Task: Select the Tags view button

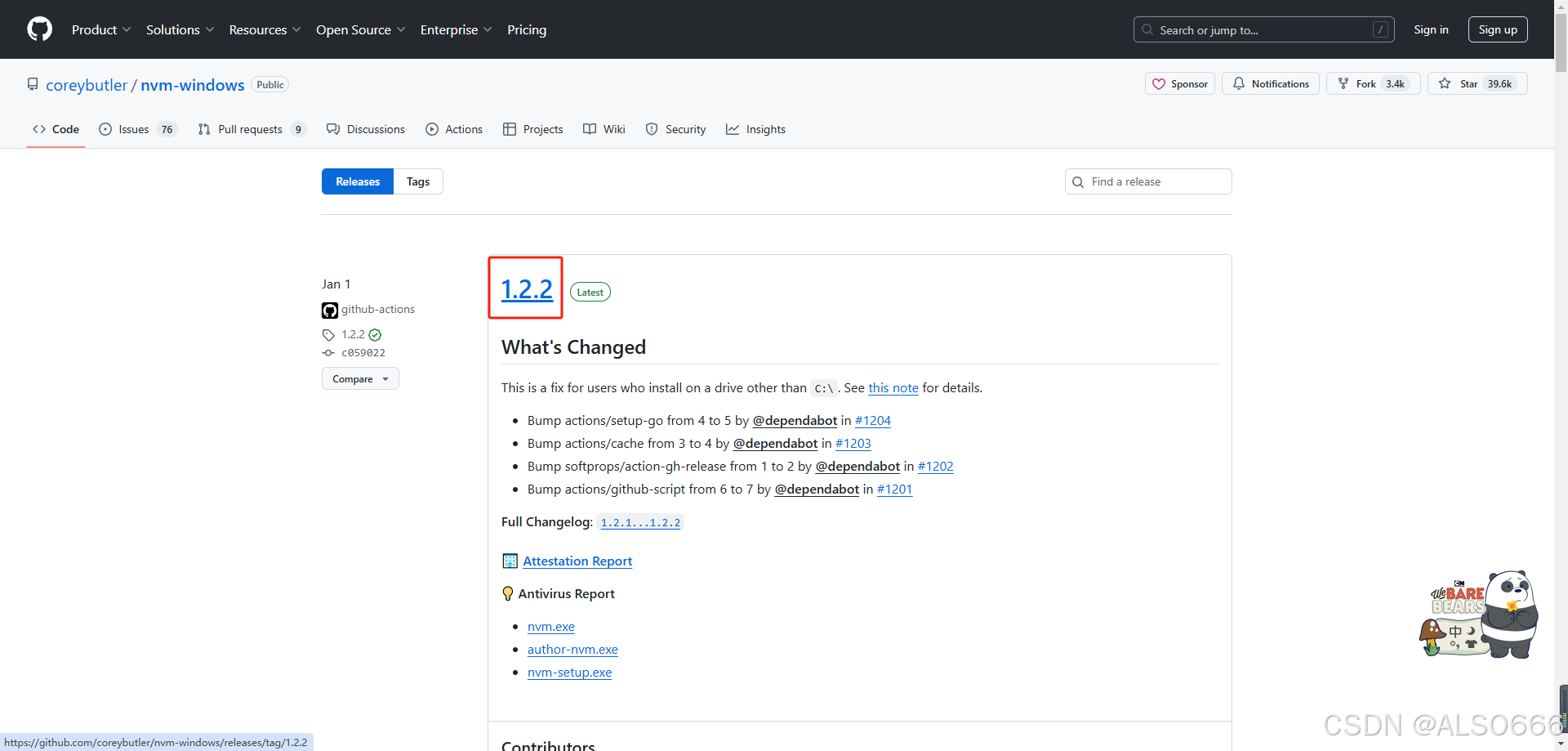Action: point(418,181)
